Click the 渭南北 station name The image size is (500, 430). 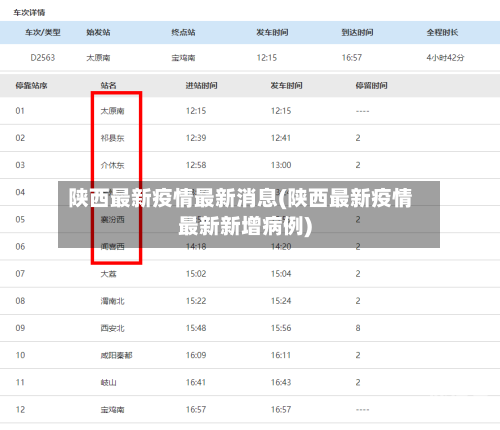coord(113,301)
